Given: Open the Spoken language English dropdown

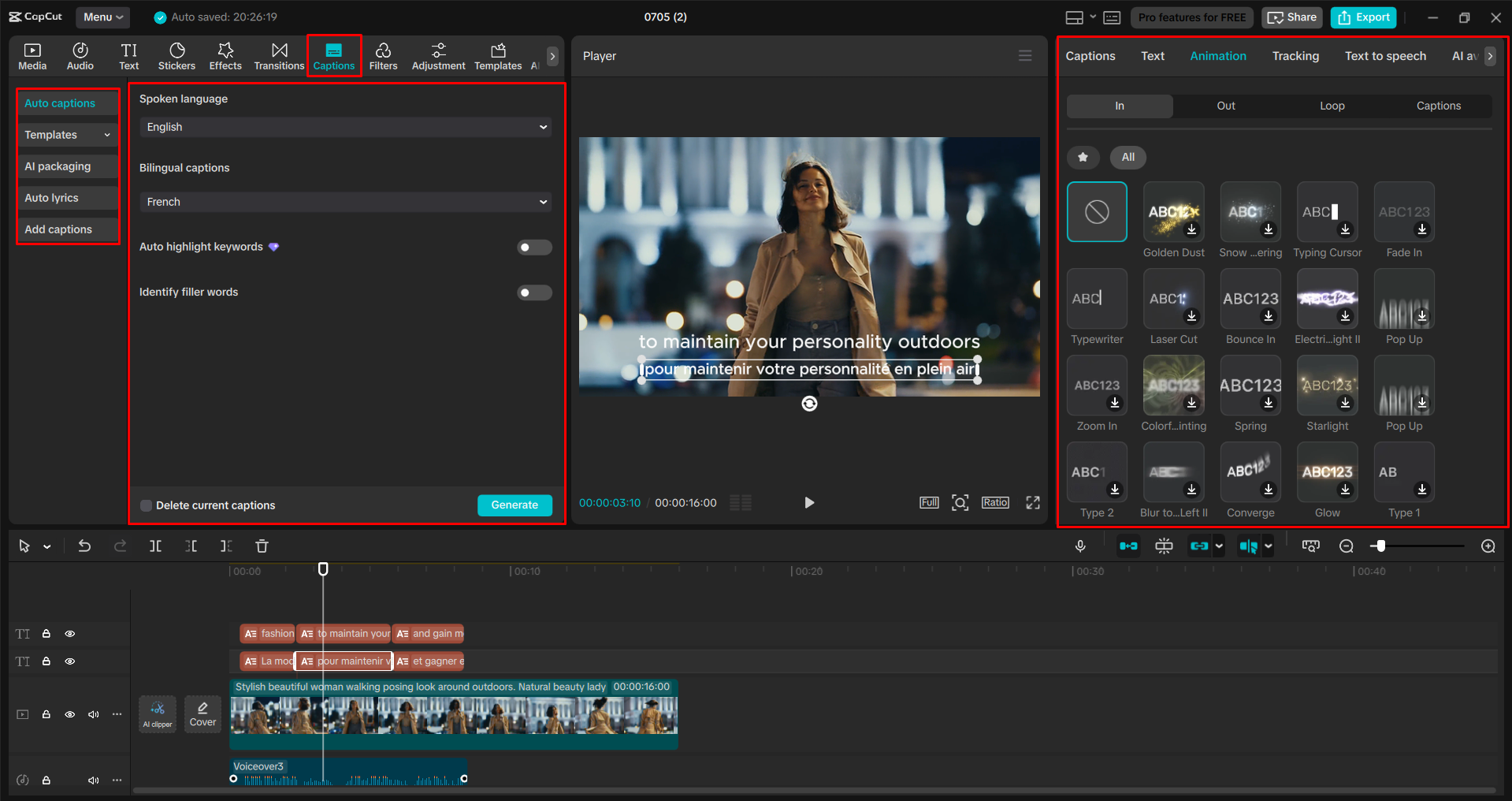Looking at the screenshot, I should pyautogui.click(x=345, y=126).
